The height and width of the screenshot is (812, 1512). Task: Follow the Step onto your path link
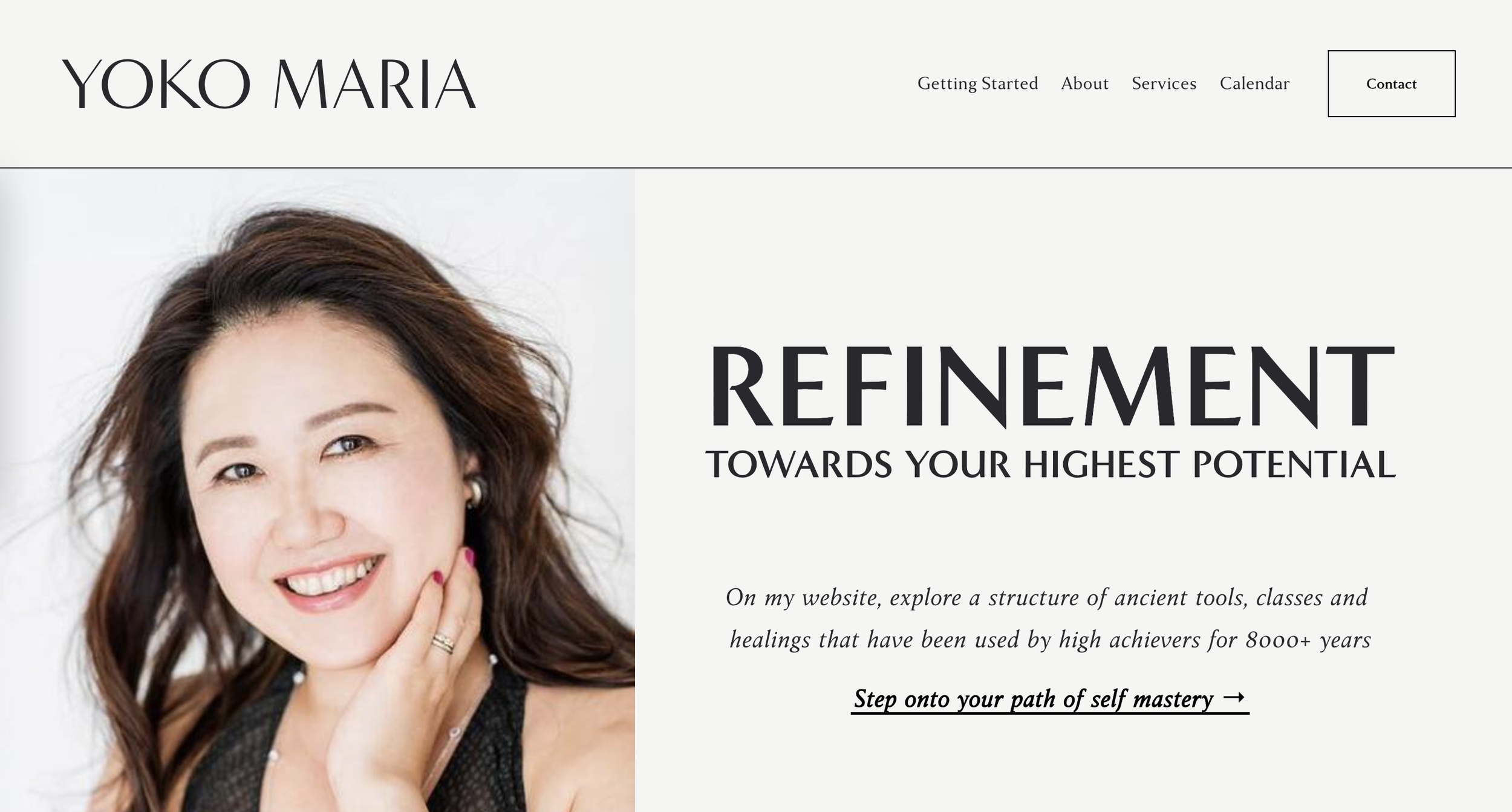point(1050,700)
